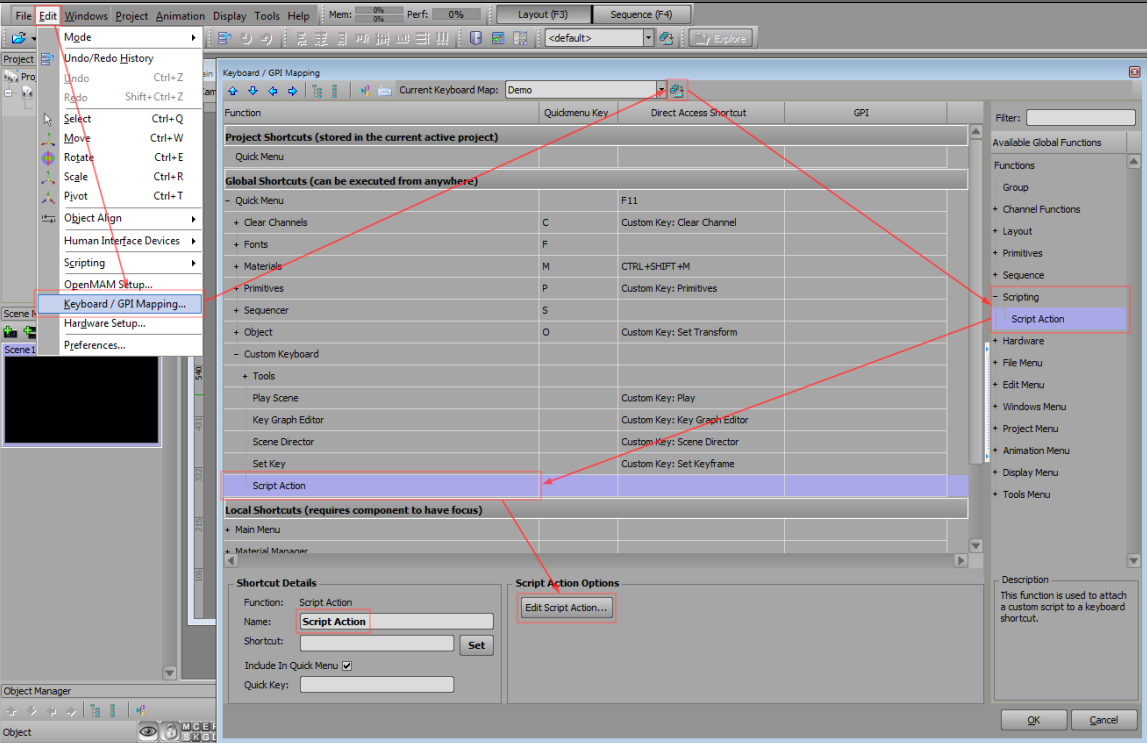Click Object Manager move down icon

(31, 711)
